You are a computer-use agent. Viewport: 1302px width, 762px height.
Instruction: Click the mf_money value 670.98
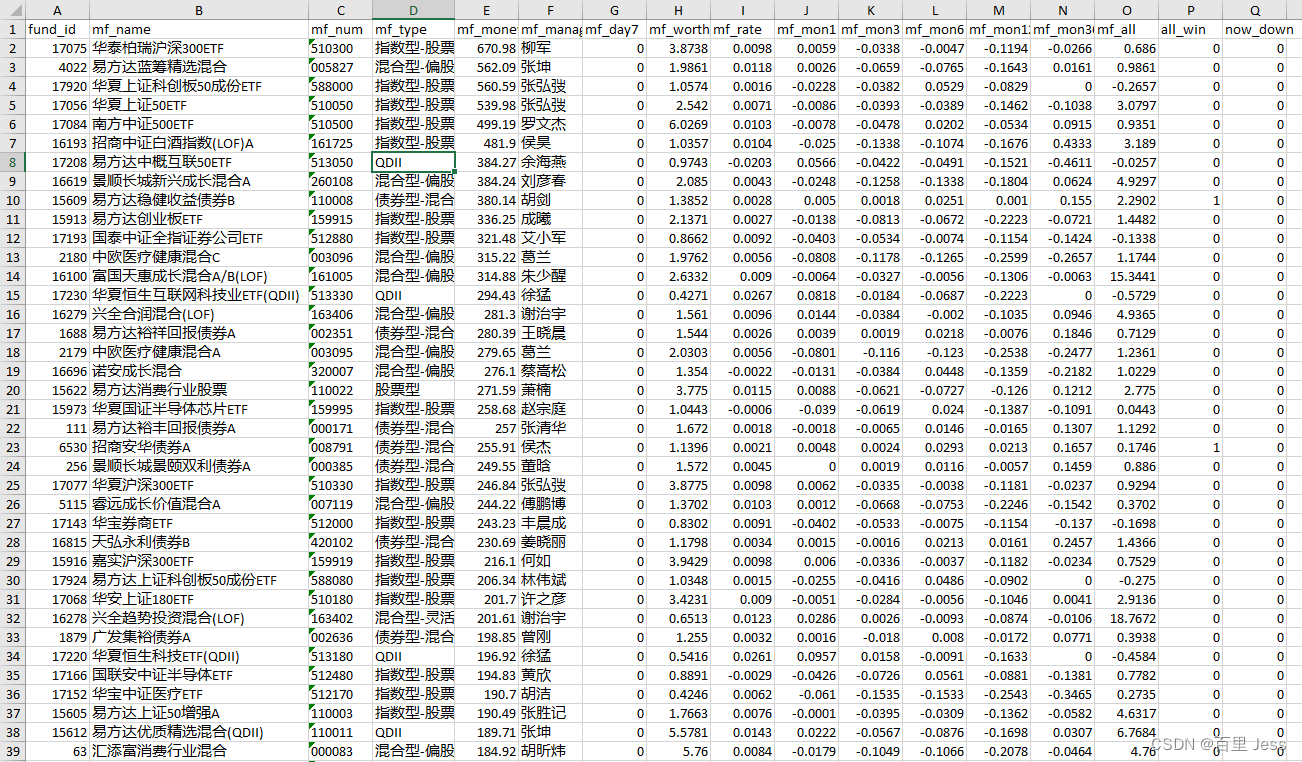486,48
